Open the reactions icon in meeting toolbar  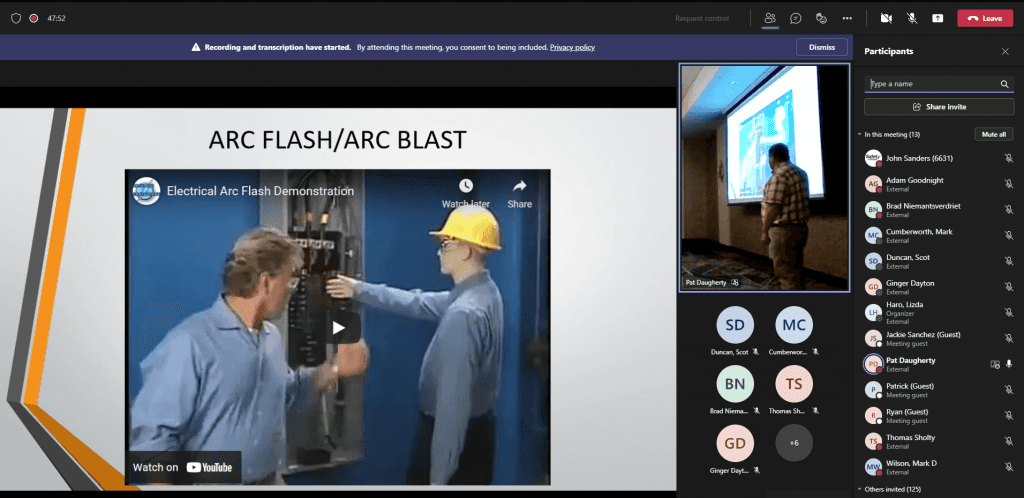pos(822,18)
